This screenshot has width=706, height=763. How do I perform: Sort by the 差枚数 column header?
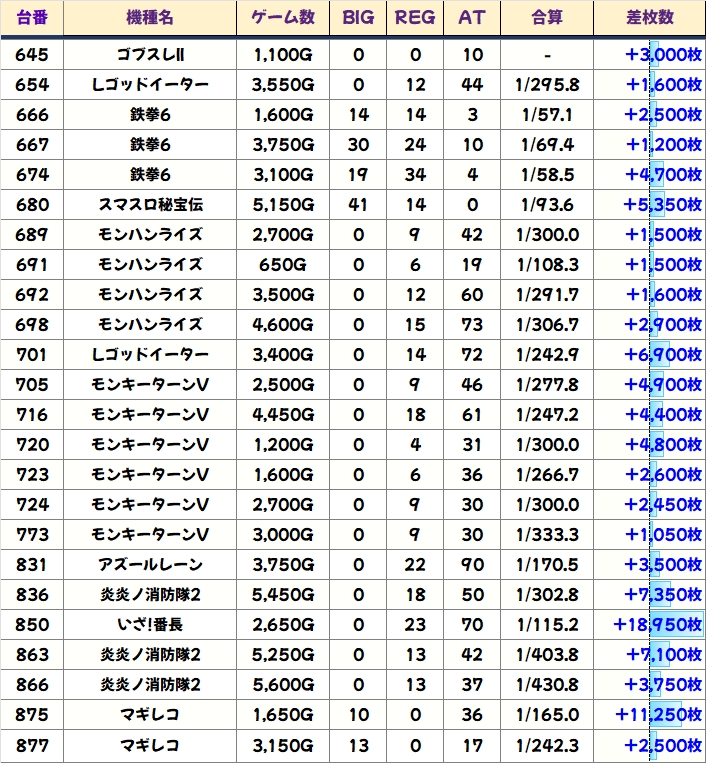point(649,18)
